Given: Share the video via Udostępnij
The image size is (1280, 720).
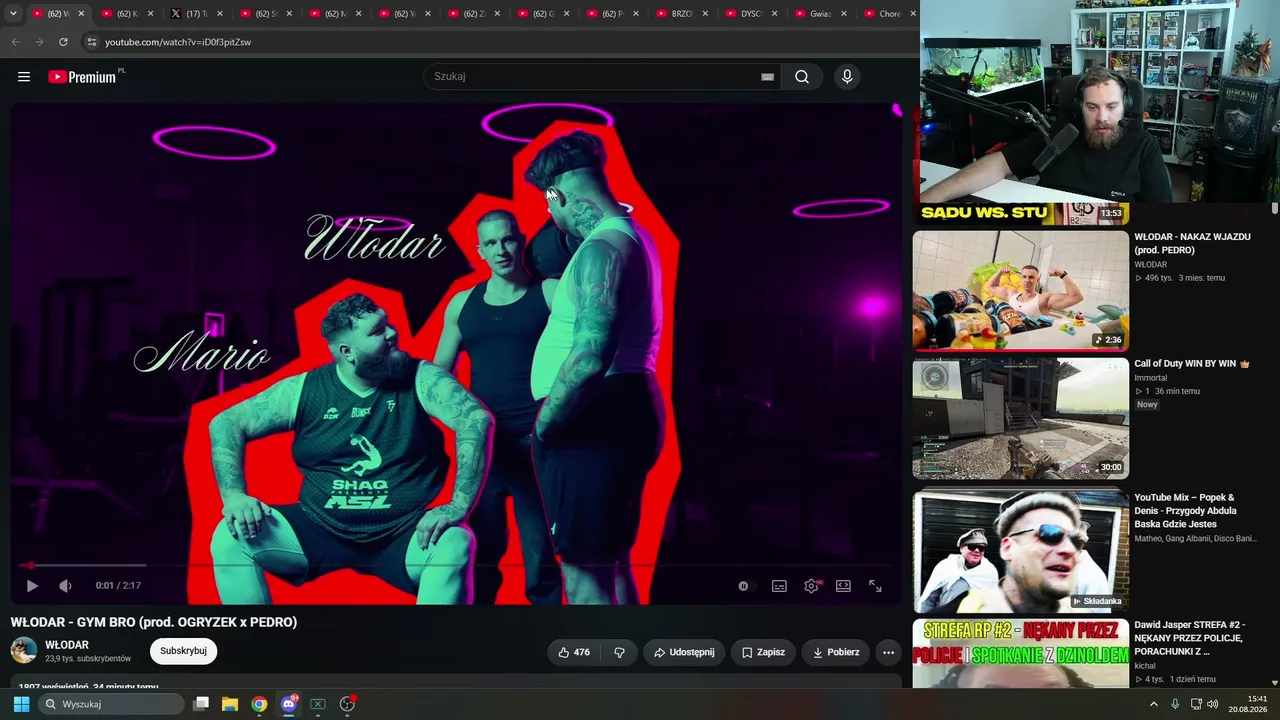Looking at the screenshot, I should coord(684,652).
